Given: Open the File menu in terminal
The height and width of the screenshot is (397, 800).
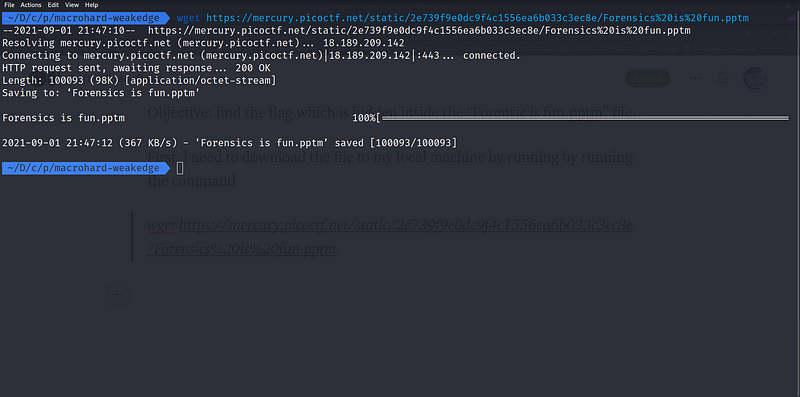Looking at the screenshot, I should [x=9, y=5].
